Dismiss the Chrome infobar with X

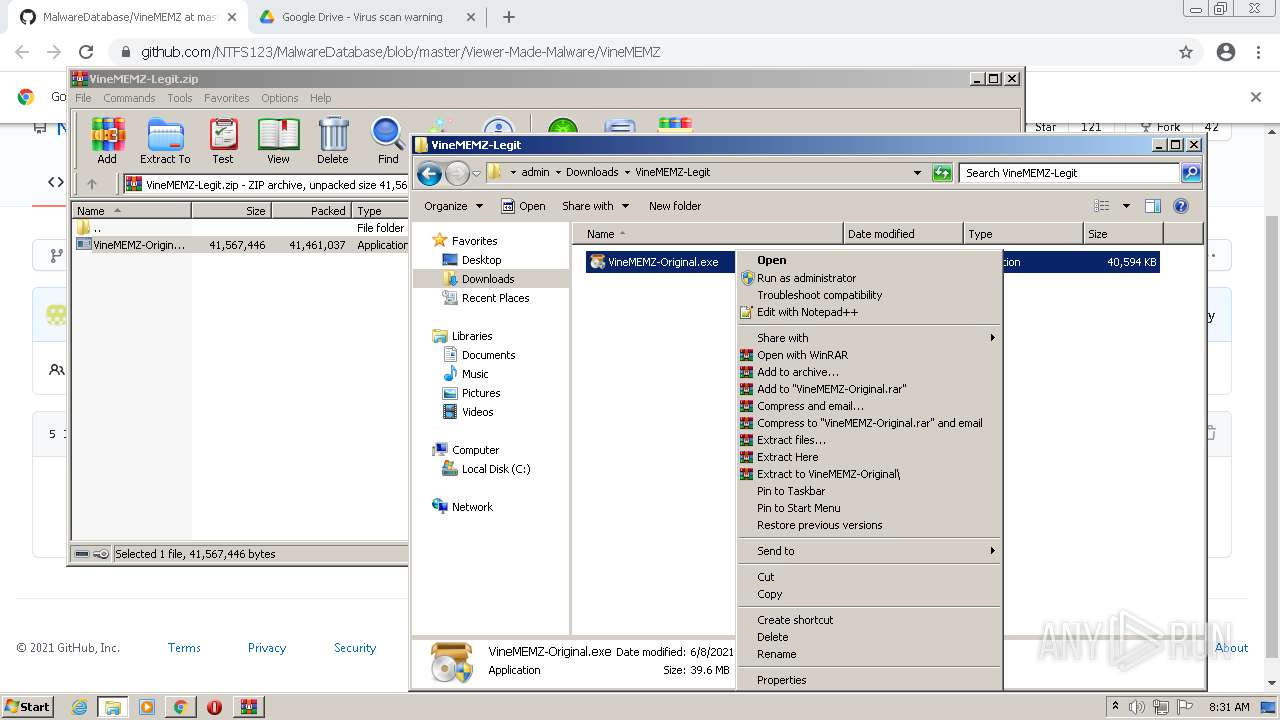coord(1256,97)
